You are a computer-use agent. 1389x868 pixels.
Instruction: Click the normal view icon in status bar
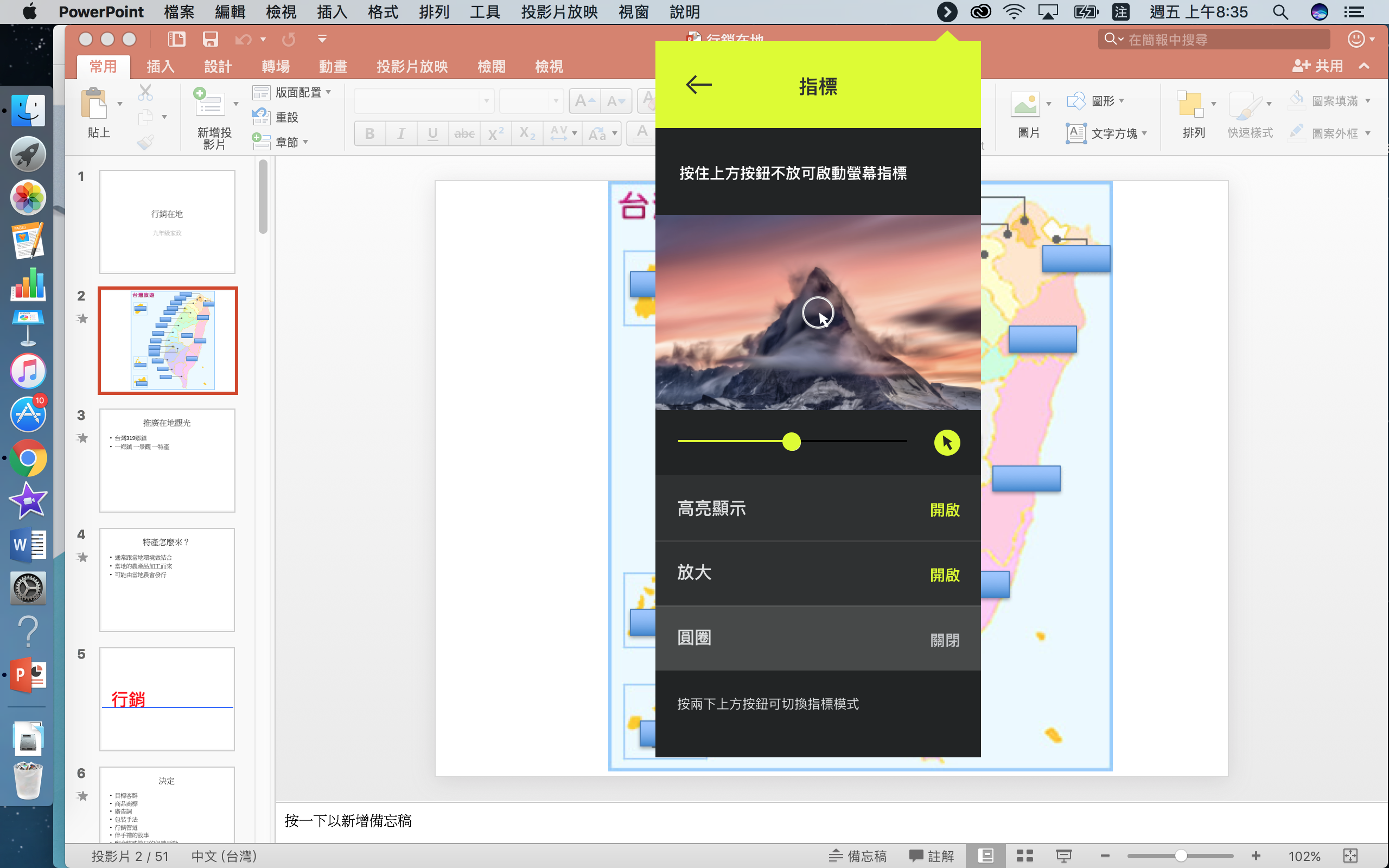pos(985,856)
